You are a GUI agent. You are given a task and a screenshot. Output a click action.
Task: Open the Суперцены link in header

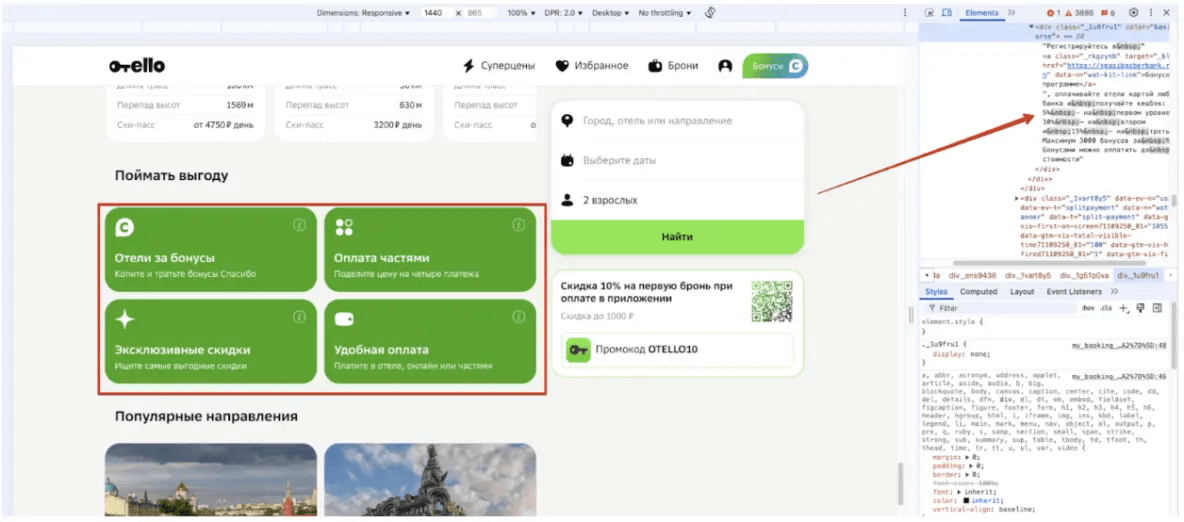[x=499, y=66]
